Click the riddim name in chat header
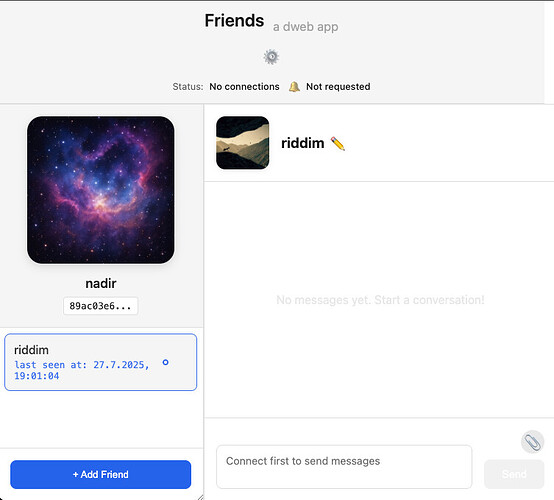The width and height of the screenshot is (554, 500). (302, 143)
